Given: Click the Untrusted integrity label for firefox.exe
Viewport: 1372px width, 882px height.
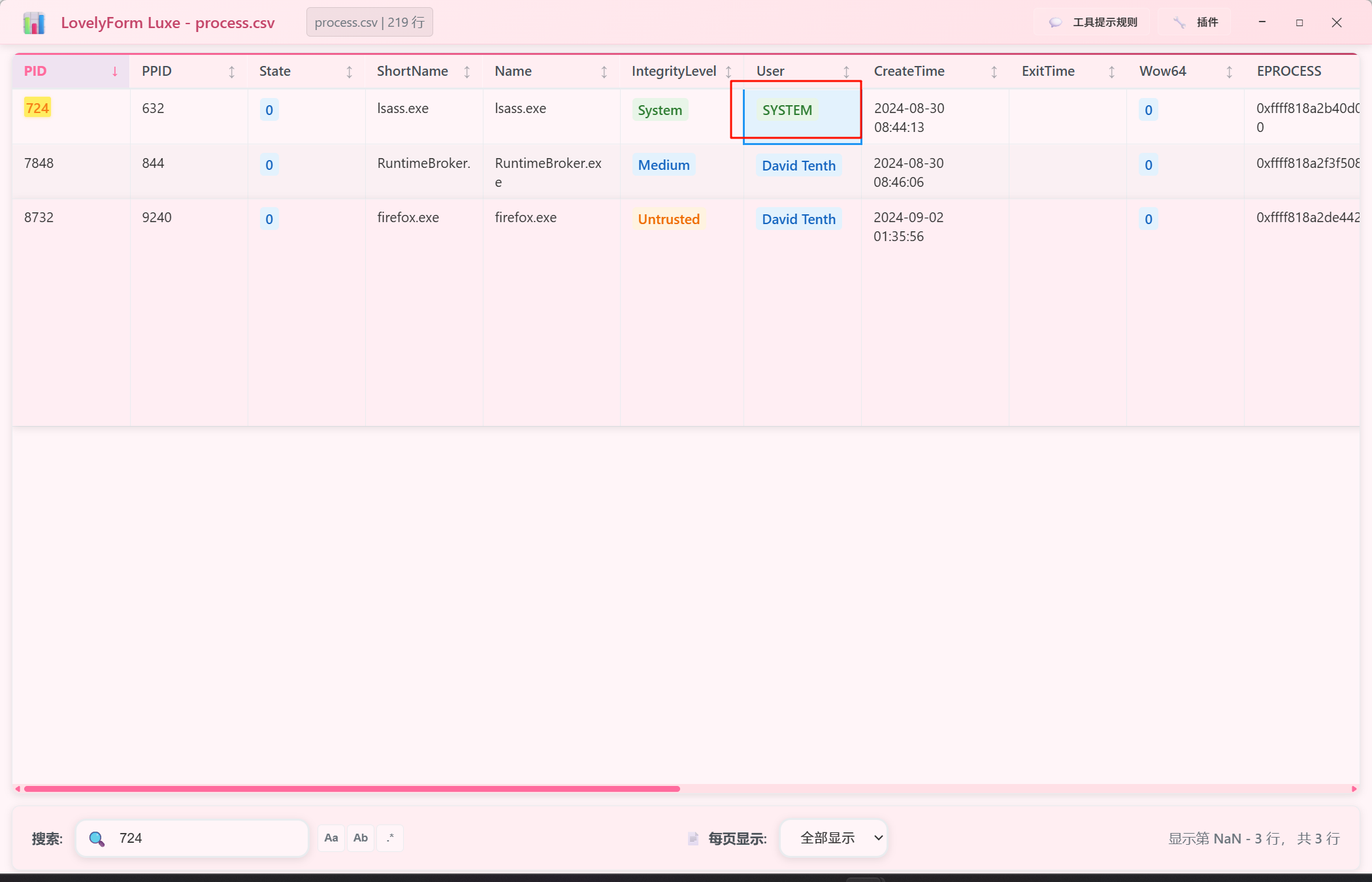Looking at the screenshot, I should pyautogui.click(x=668, y=220).
